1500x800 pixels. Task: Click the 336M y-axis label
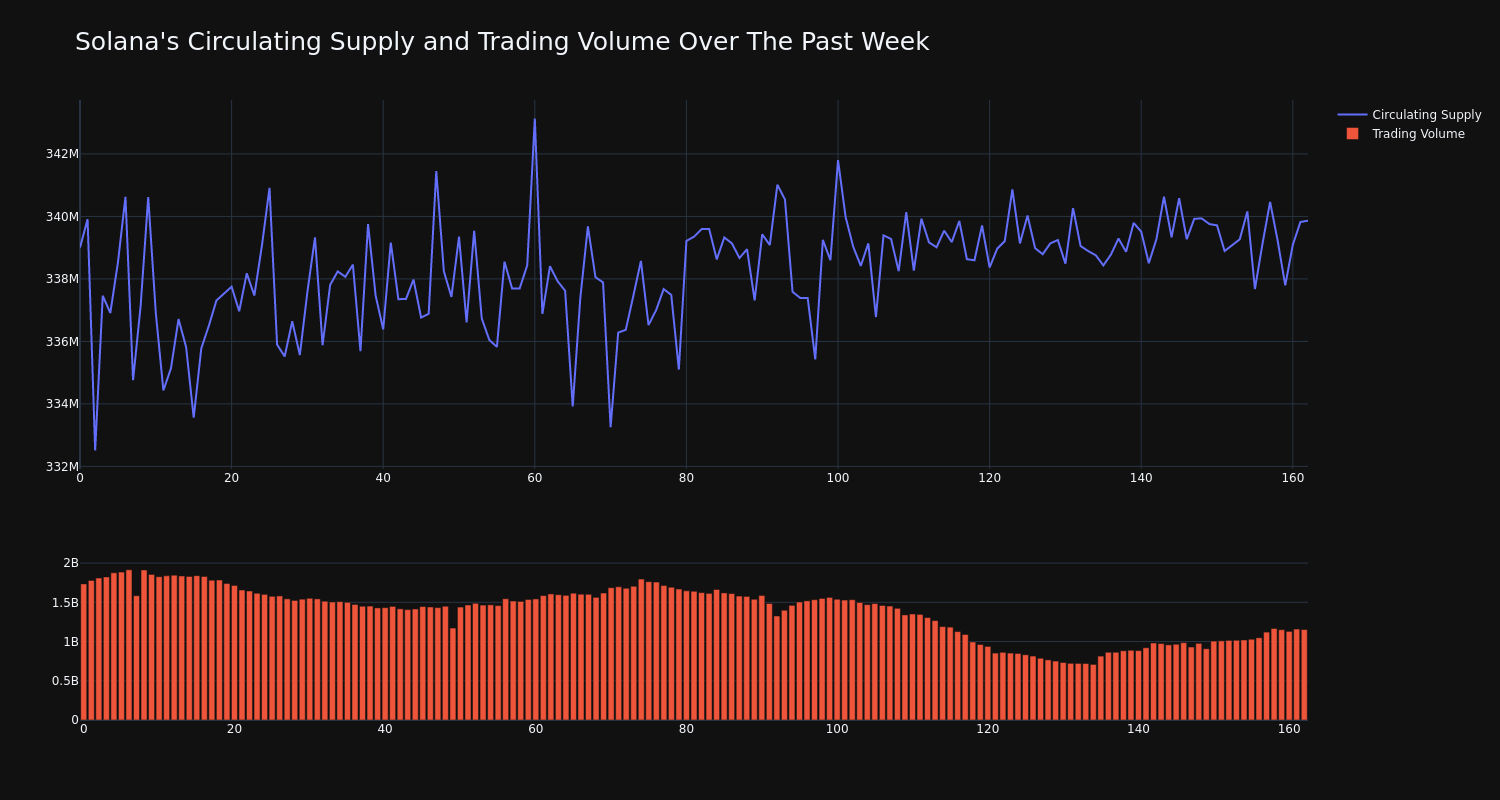[62, 342]
